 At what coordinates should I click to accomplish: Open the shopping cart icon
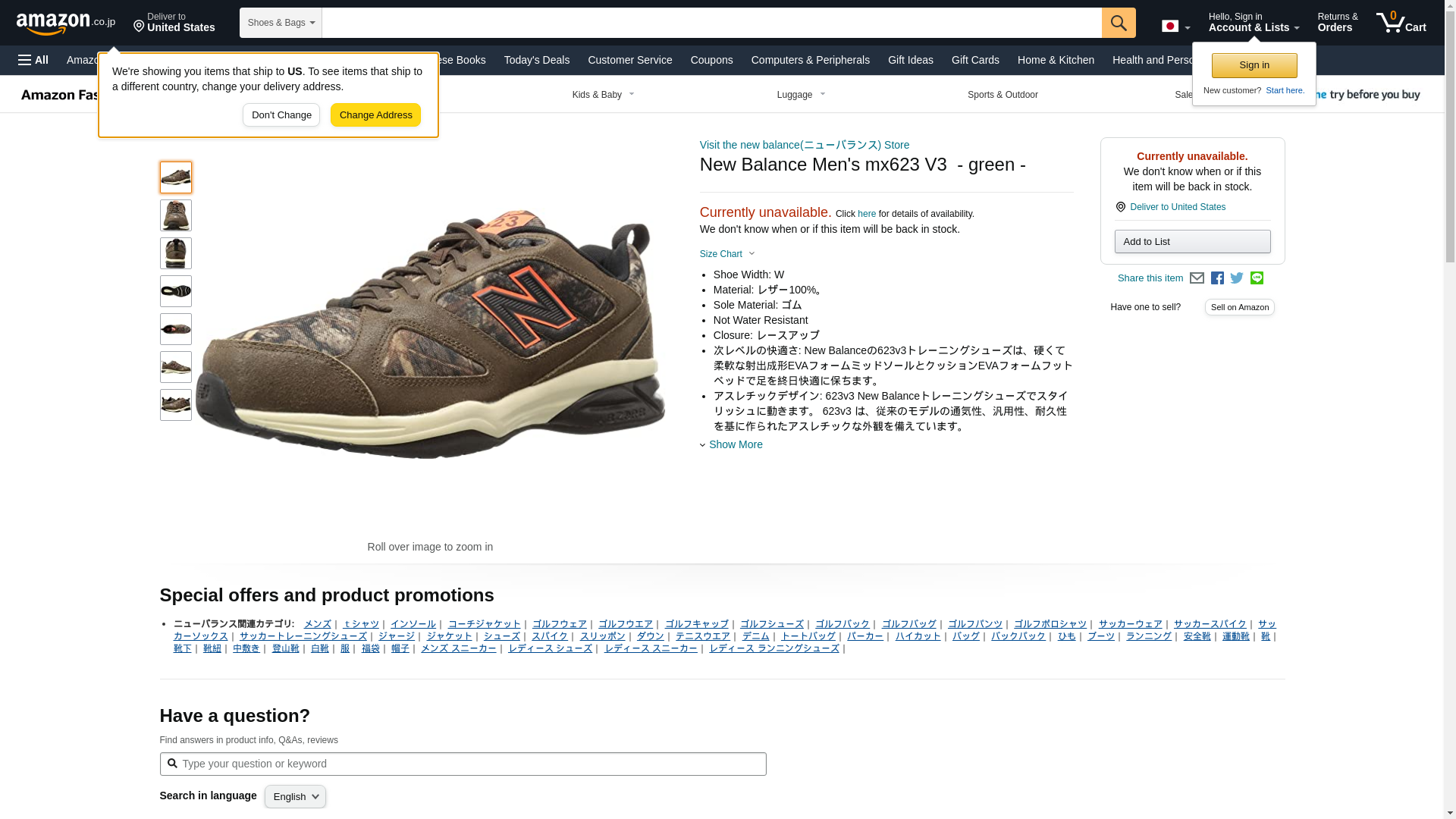click(x=1401, y=23)
